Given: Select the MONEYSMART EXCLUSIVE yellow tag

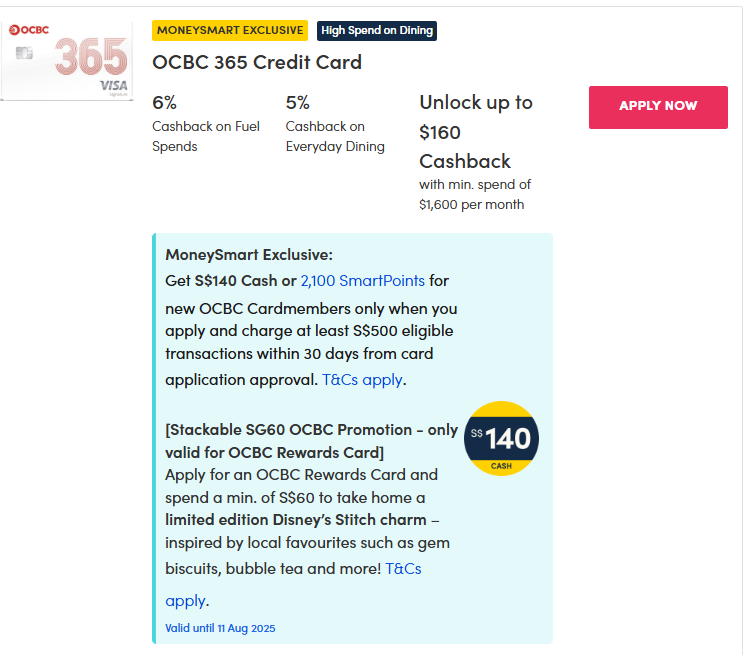Looking at the screenshot, I should pos(230,31).
